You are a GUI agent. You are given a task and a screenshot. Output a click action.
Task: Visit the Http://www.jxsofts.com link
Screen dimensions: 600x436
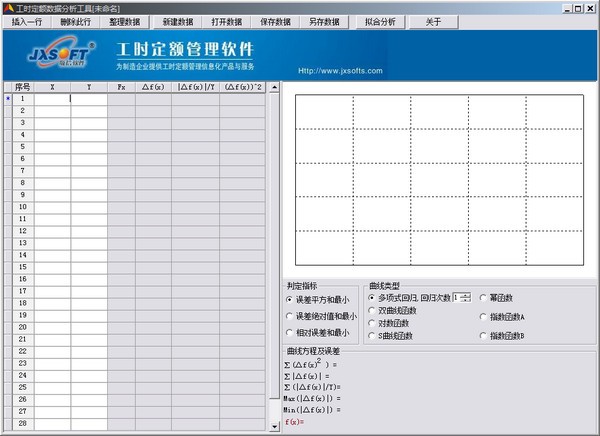pos(340,71)
